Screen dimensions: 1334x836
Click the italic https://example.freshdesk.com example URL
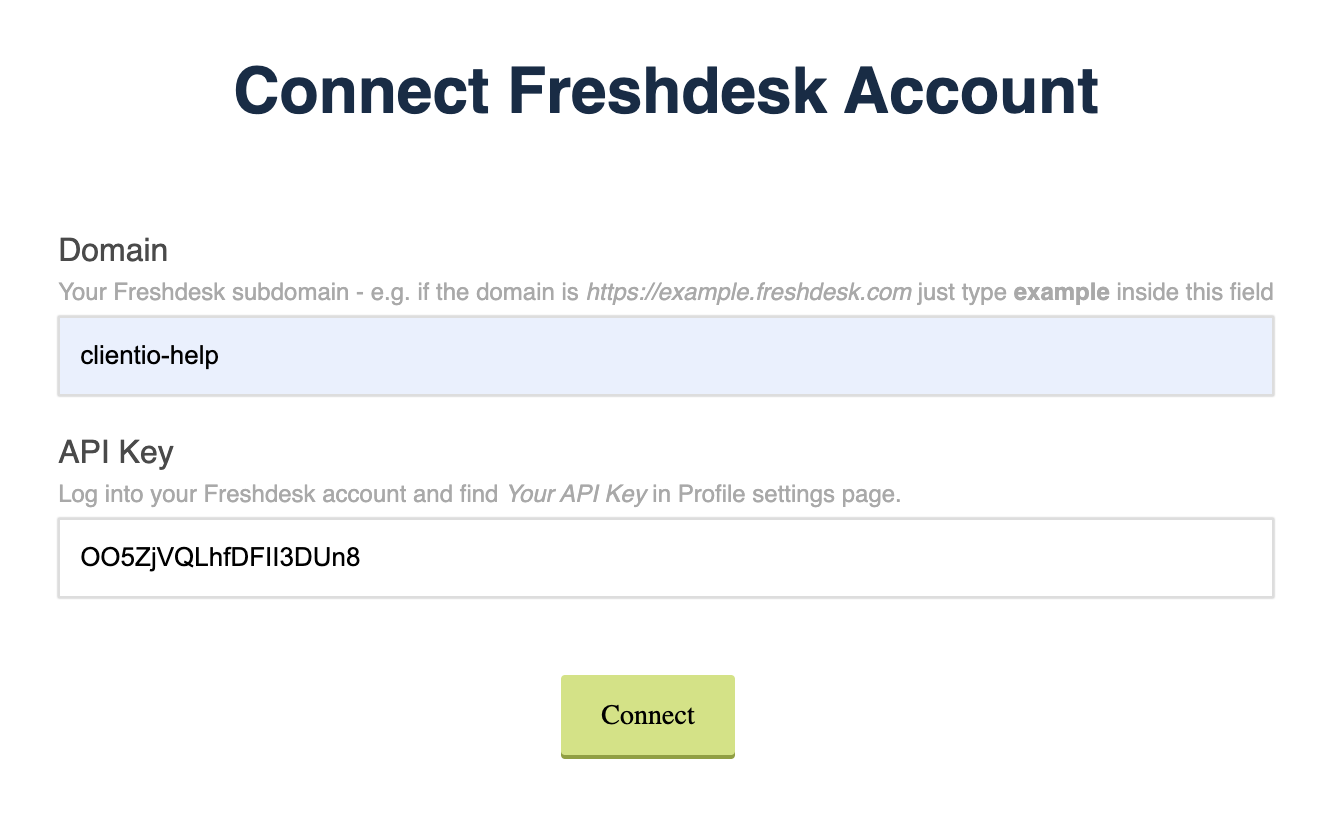[748, 293]
